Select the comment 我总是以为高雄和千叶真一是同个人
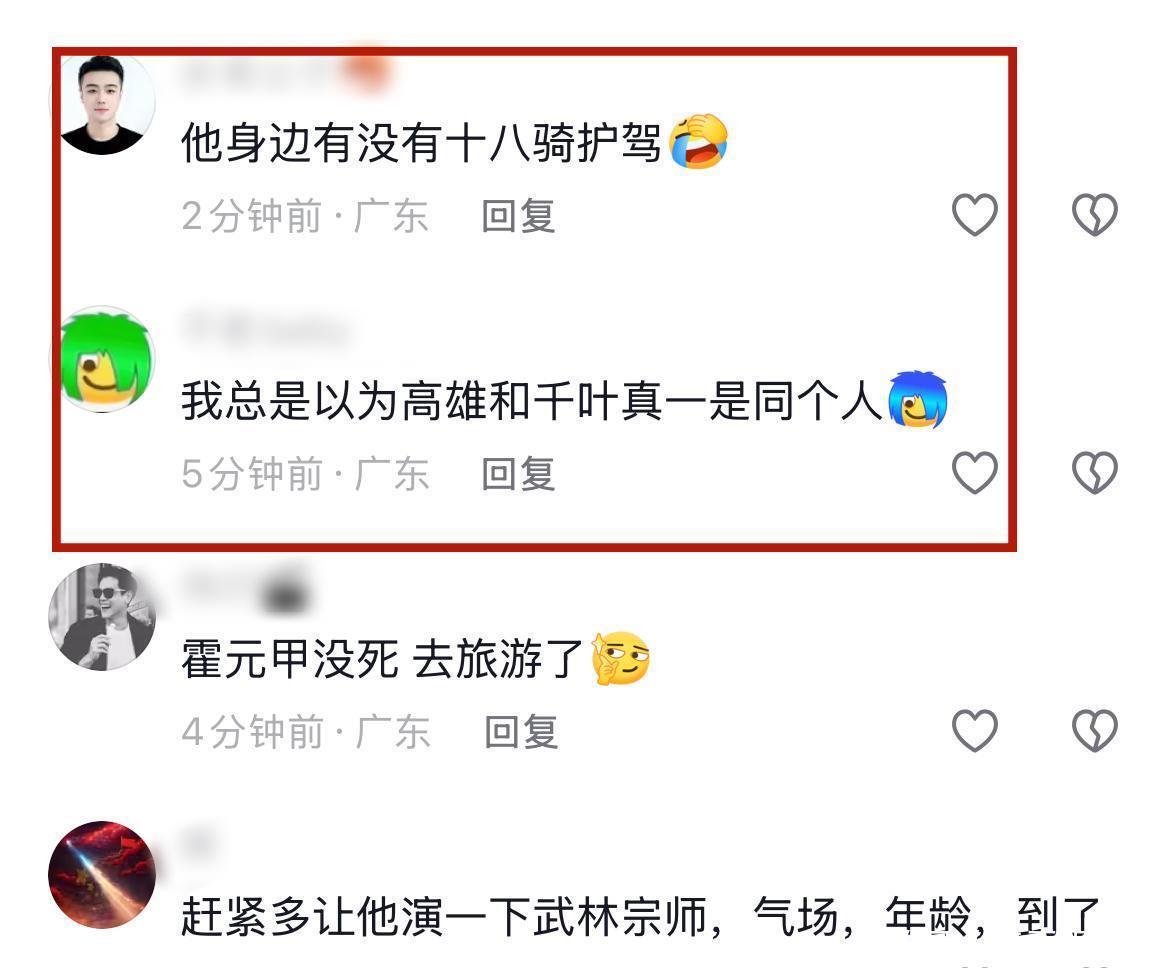1170x968 pixels. click(x=532, y=401)
